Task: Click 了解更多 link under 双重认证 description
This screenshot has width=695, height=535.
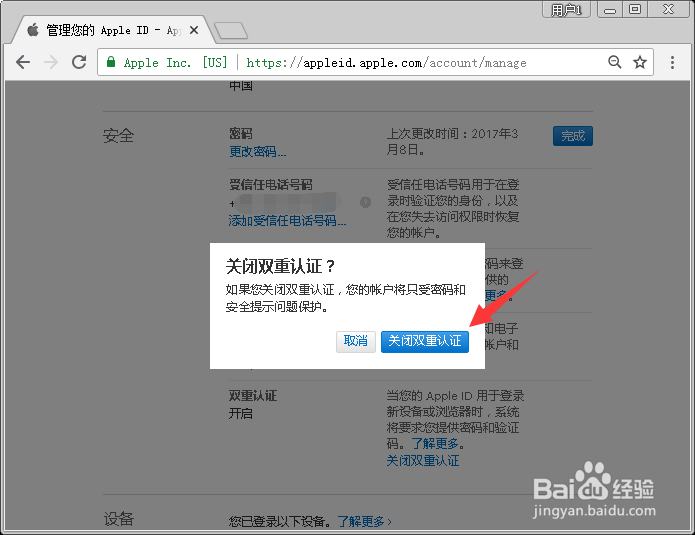Action: pos(435,444)
